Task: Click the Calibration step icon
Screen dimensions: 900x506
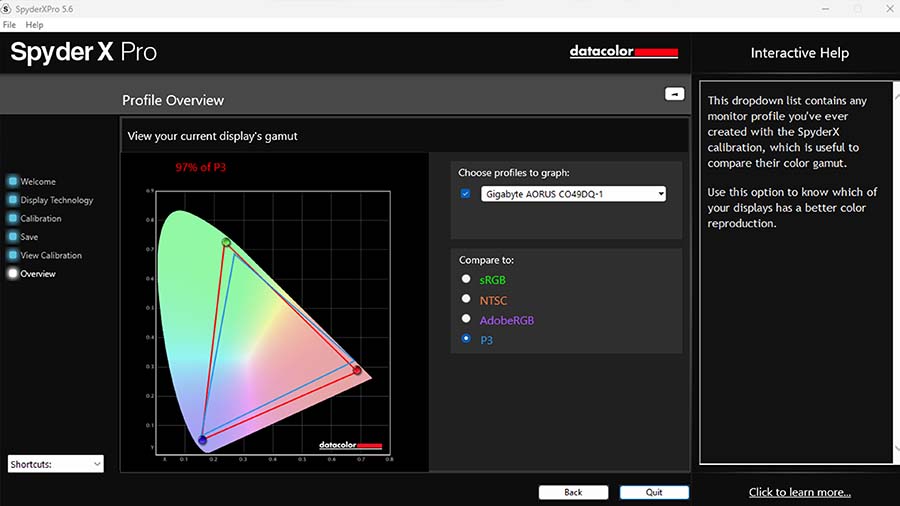Action: pyautogui.click(x=12, y=218)
